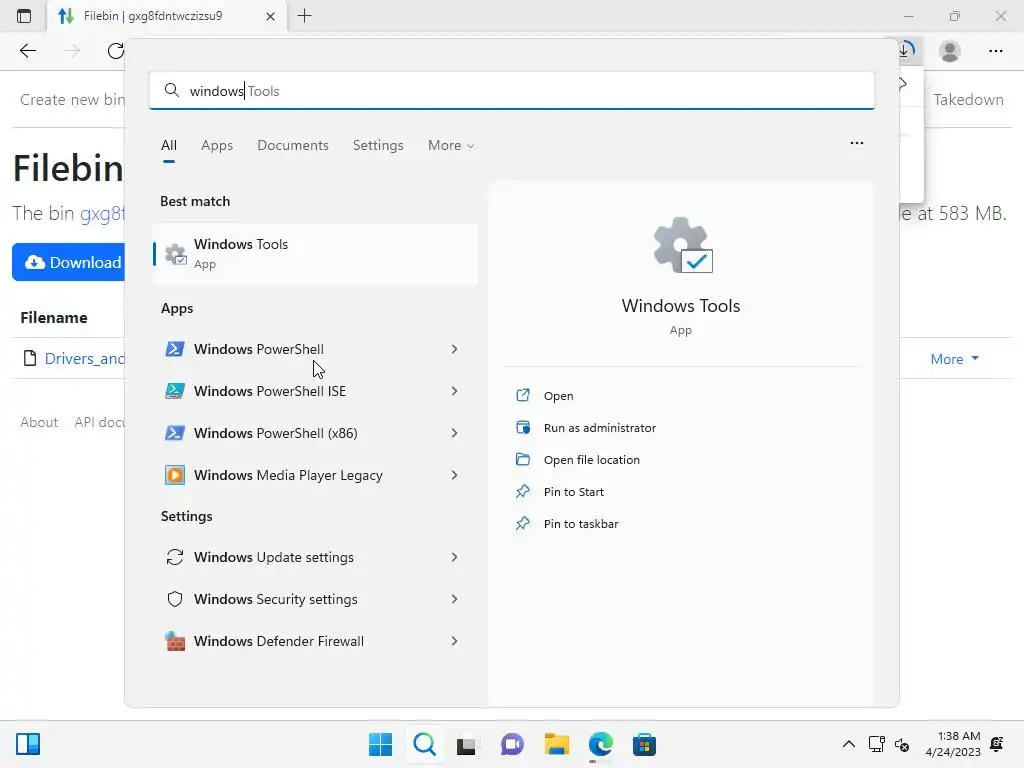Open Chat app from taskbar

[x=512, y=744]
